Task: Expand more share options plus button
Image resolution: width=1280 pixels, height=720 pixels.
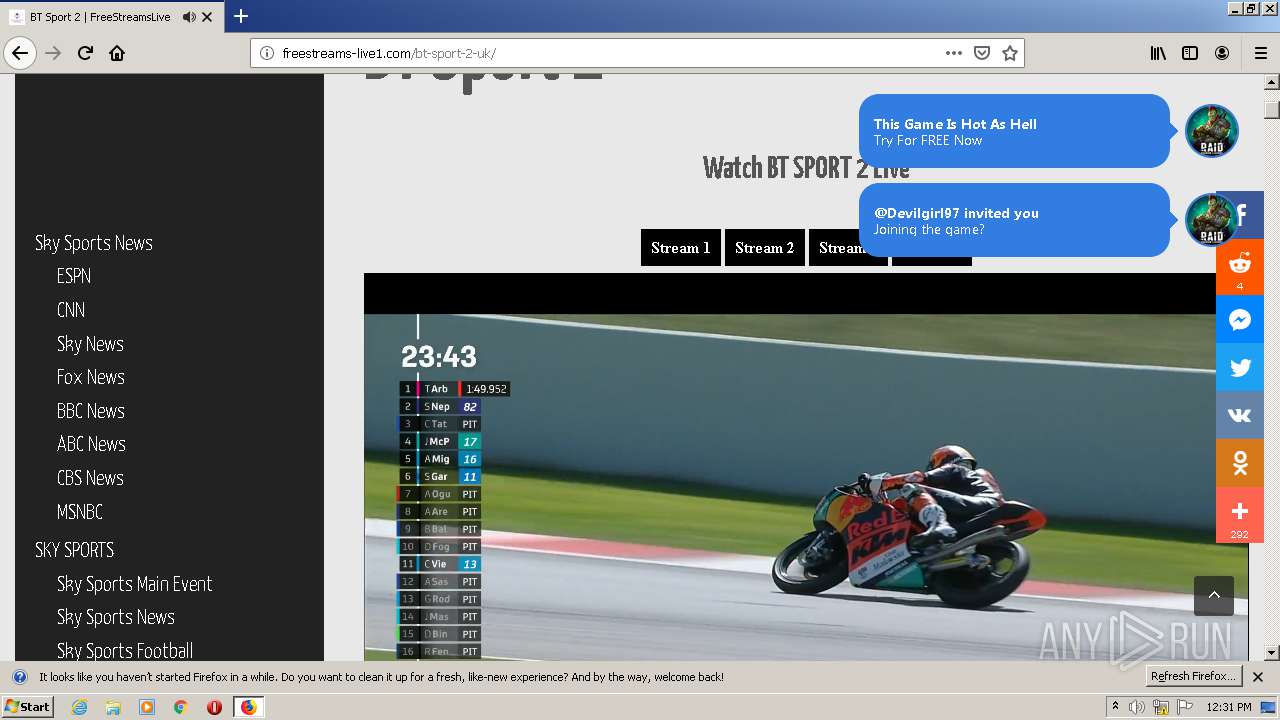Action: tap(1240, 514)
